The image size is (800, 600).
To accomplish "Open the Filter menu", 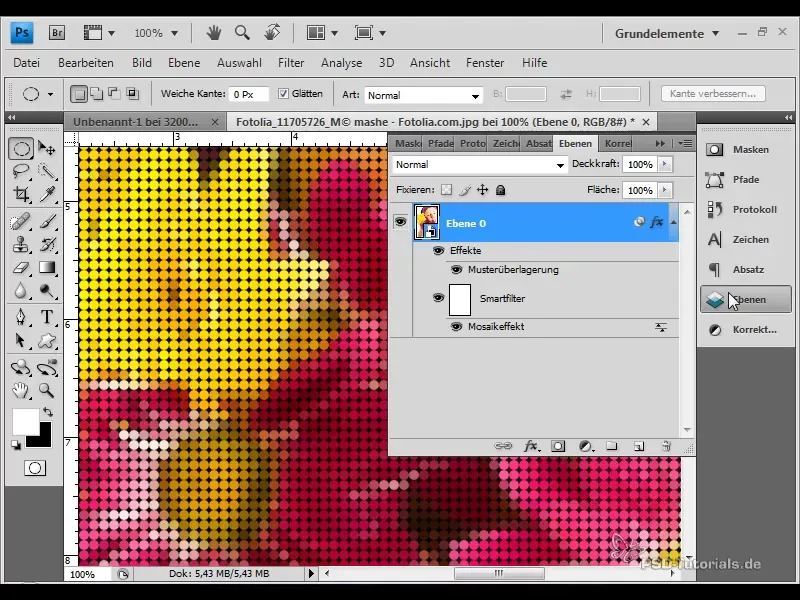I will pyautogui.click(x=291, y=63).
